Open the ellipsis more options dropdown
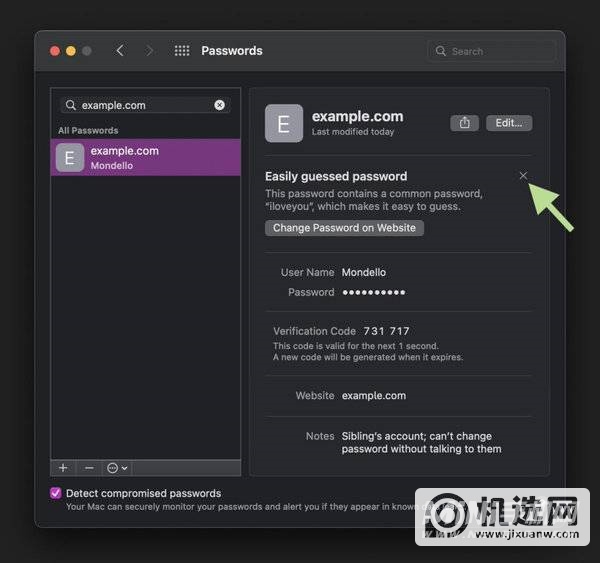The height and width of the screenshot is (563, 600). click(x=117, y=468)
